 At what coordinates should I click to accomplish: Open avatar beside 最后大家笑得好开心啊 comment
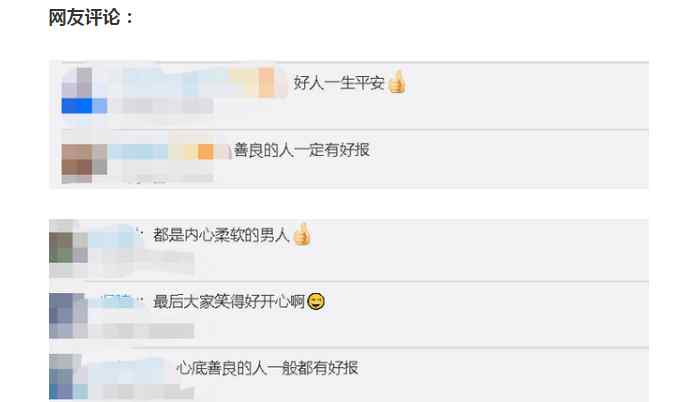pyautogui.click(x=68, y=315)
